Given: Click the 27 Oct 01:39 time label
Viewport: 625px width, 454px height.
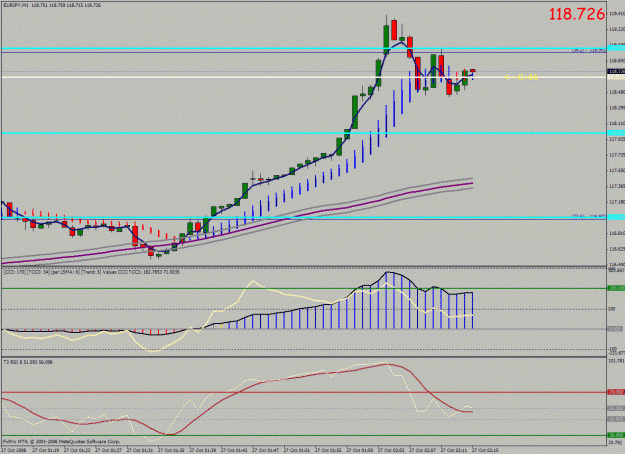Looking at the screenshot, I should click(202, 450).
